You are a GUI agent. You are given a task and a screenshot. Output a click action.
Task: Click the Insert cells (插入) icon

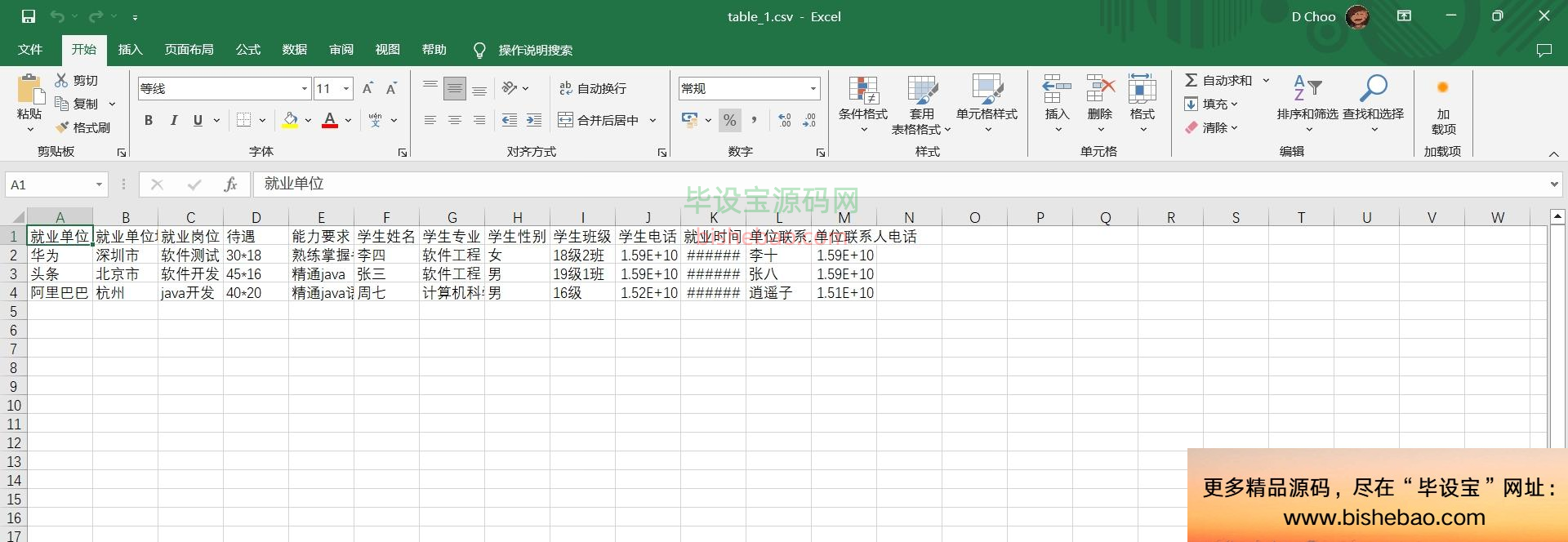[1057, 89]
